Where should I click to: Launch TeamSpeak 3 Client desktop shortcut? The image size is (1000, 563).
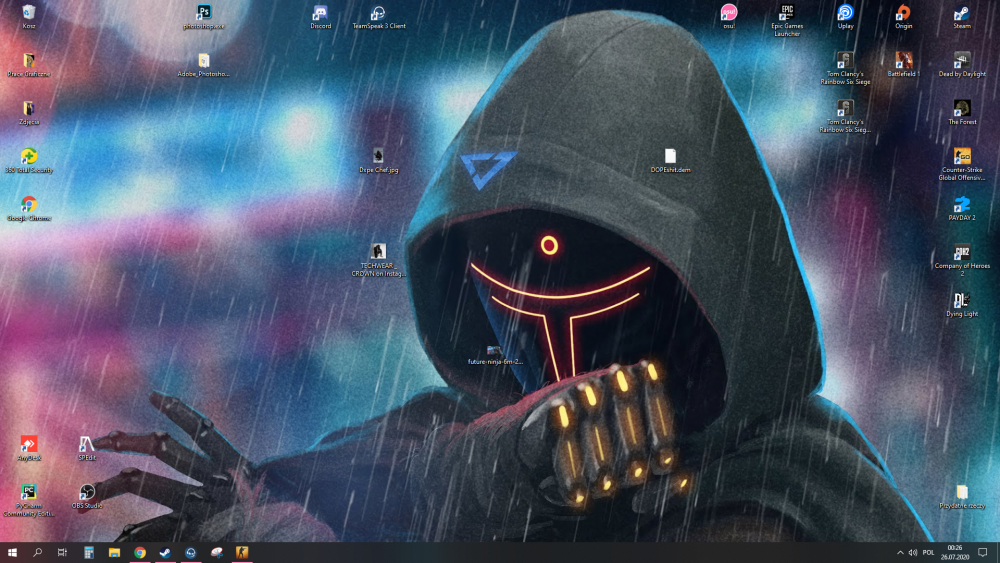[x=379, y=17]
